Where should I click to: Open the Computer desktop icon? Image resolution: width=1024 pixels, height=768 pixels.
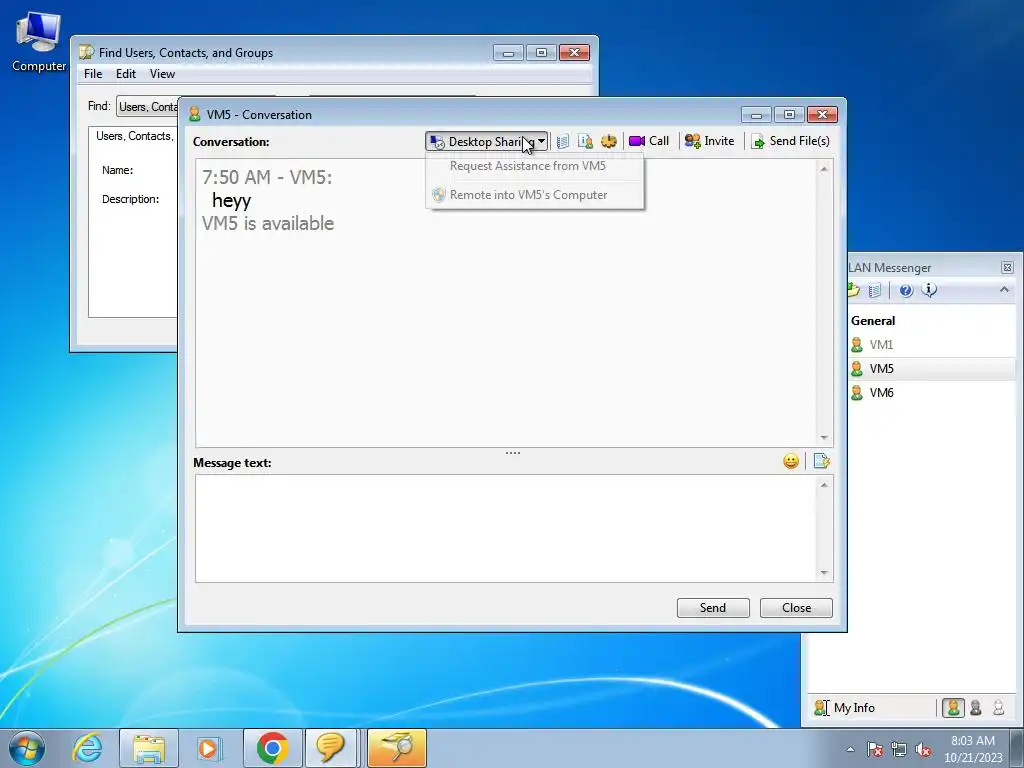39,42
